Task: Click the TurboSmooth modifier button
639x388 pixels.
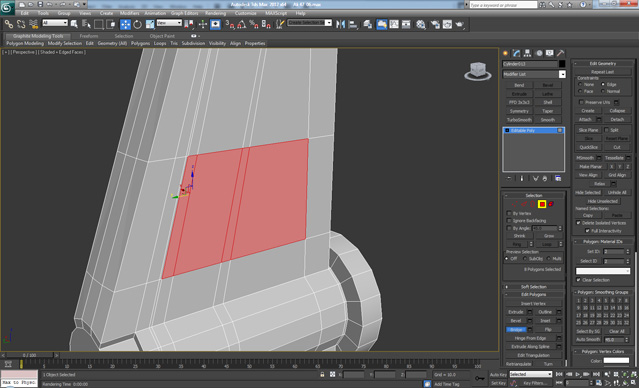Action: coord(519,120)
